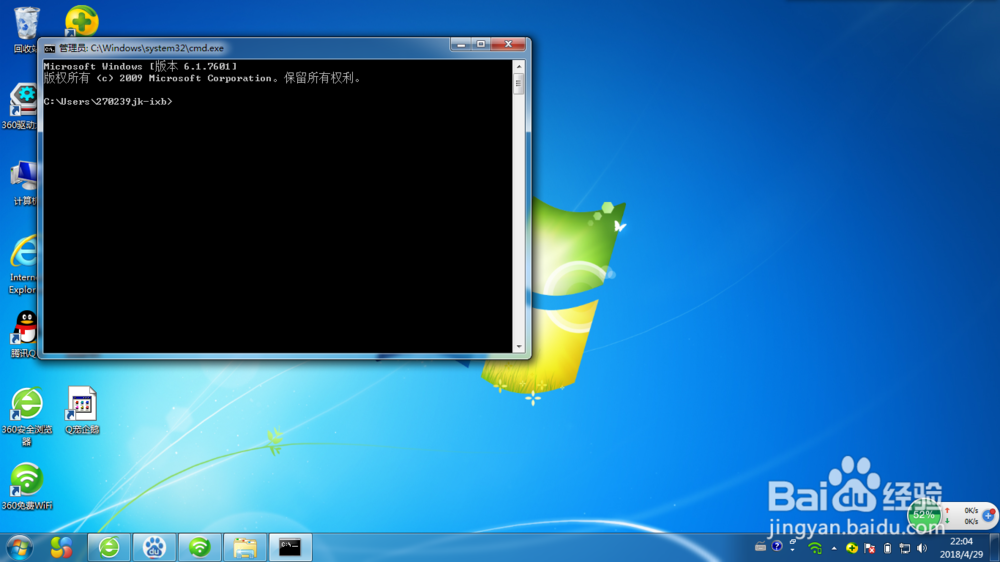Click the 52% memory accelerator ball
Screen dimensions: 1000x562
(x=923, y=514)
